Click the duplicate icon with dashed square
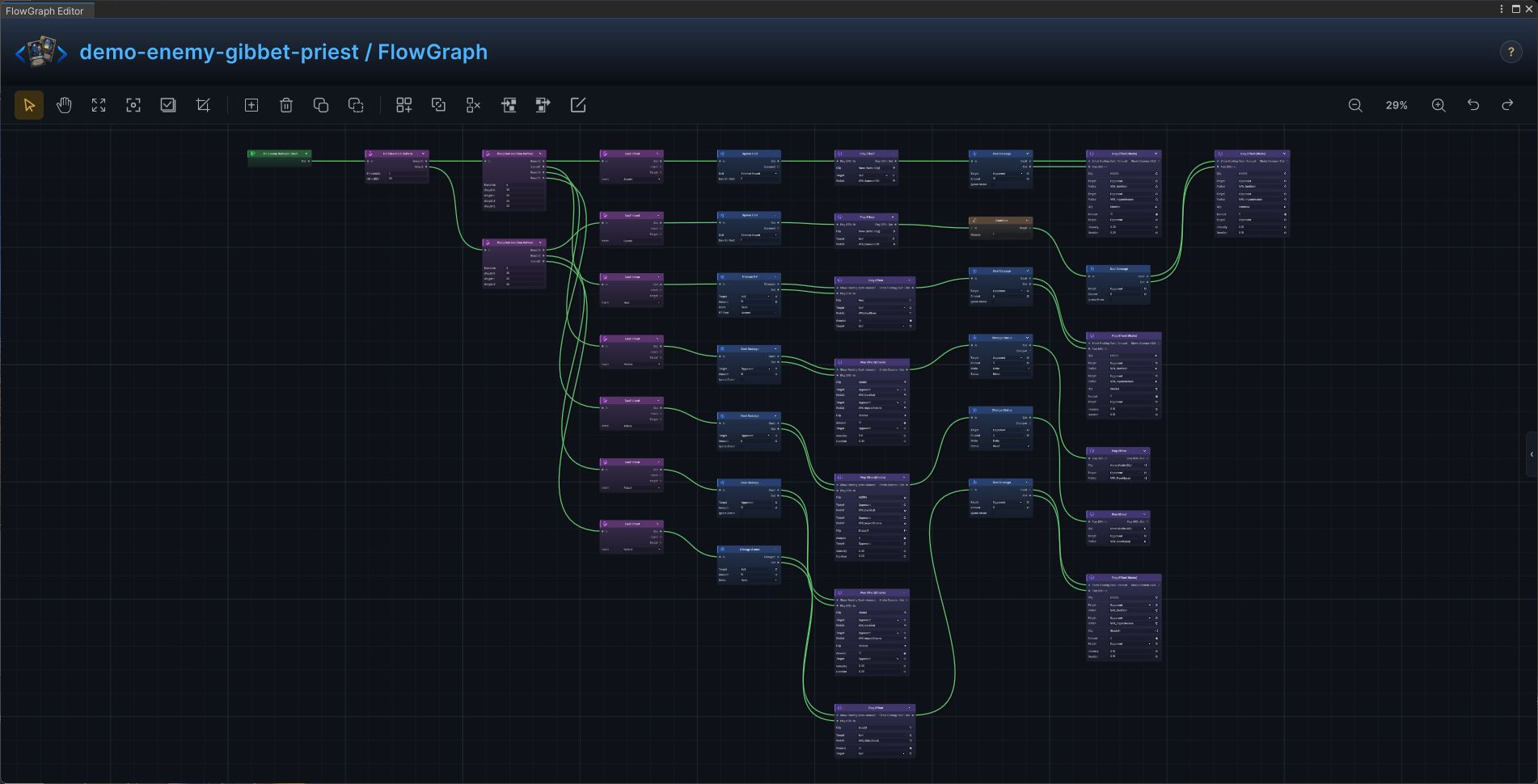 [x=356, y=105]
